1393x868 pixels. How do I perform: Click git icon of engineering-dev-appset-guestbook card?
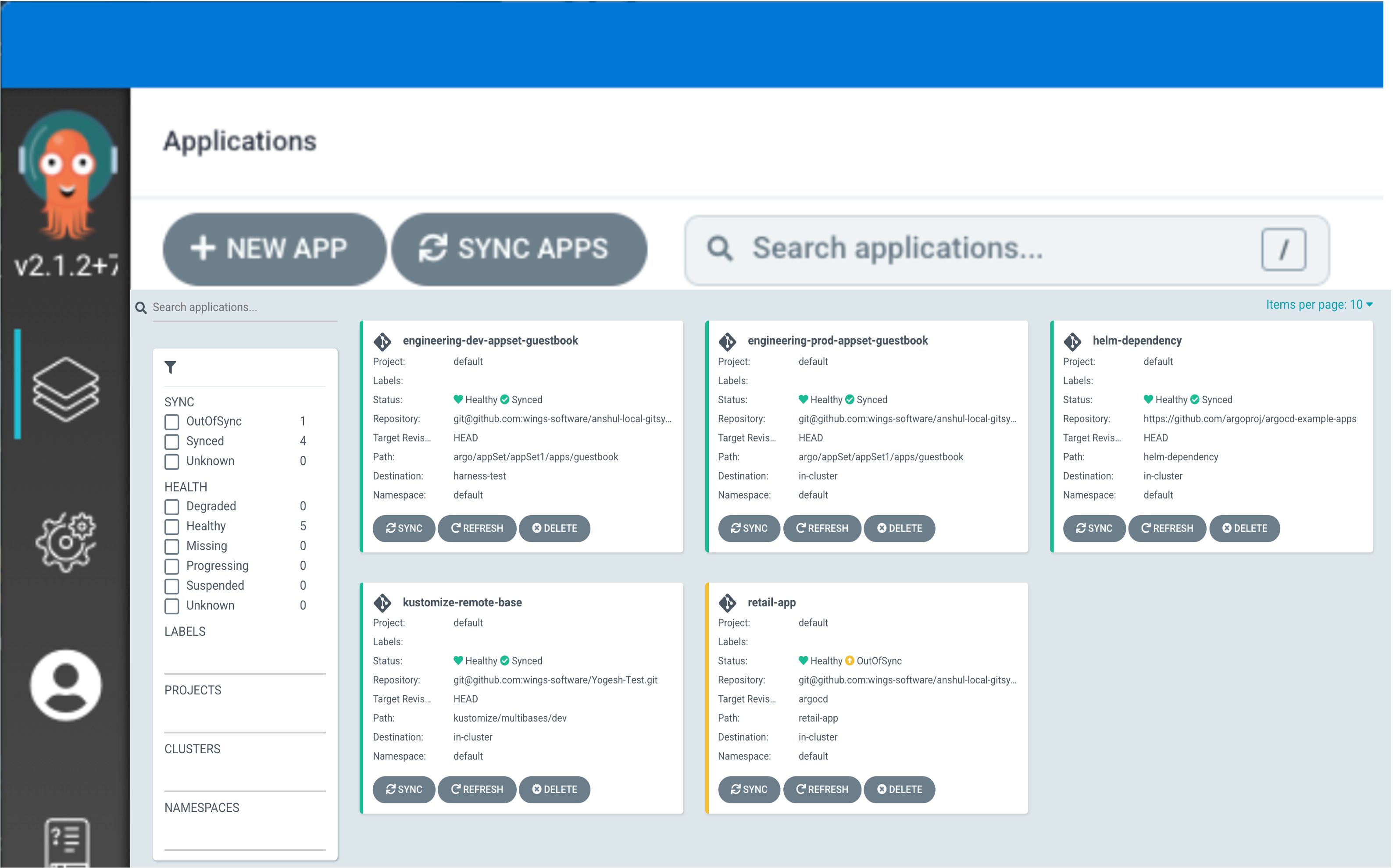[382, 341]
